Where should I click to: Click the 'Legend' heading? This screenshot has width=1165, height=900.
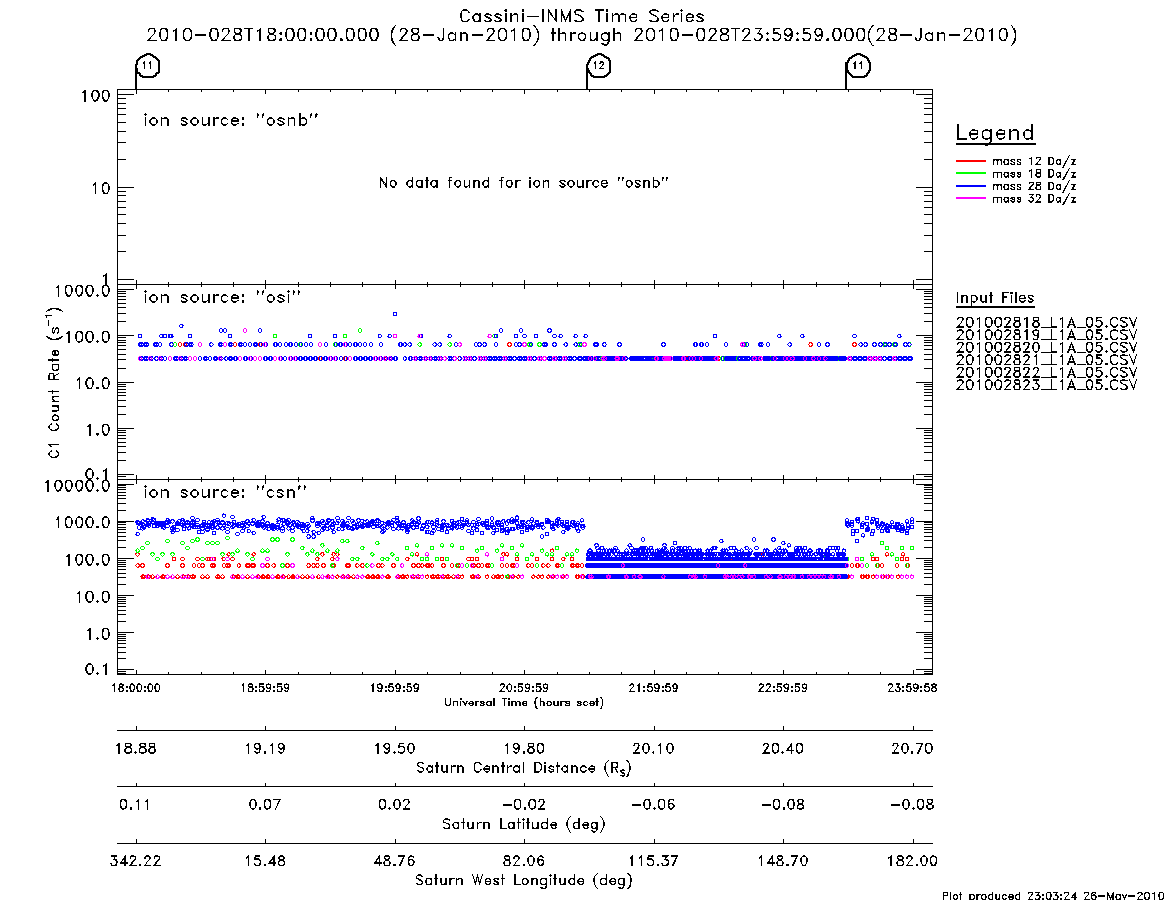tap(995, 133)
